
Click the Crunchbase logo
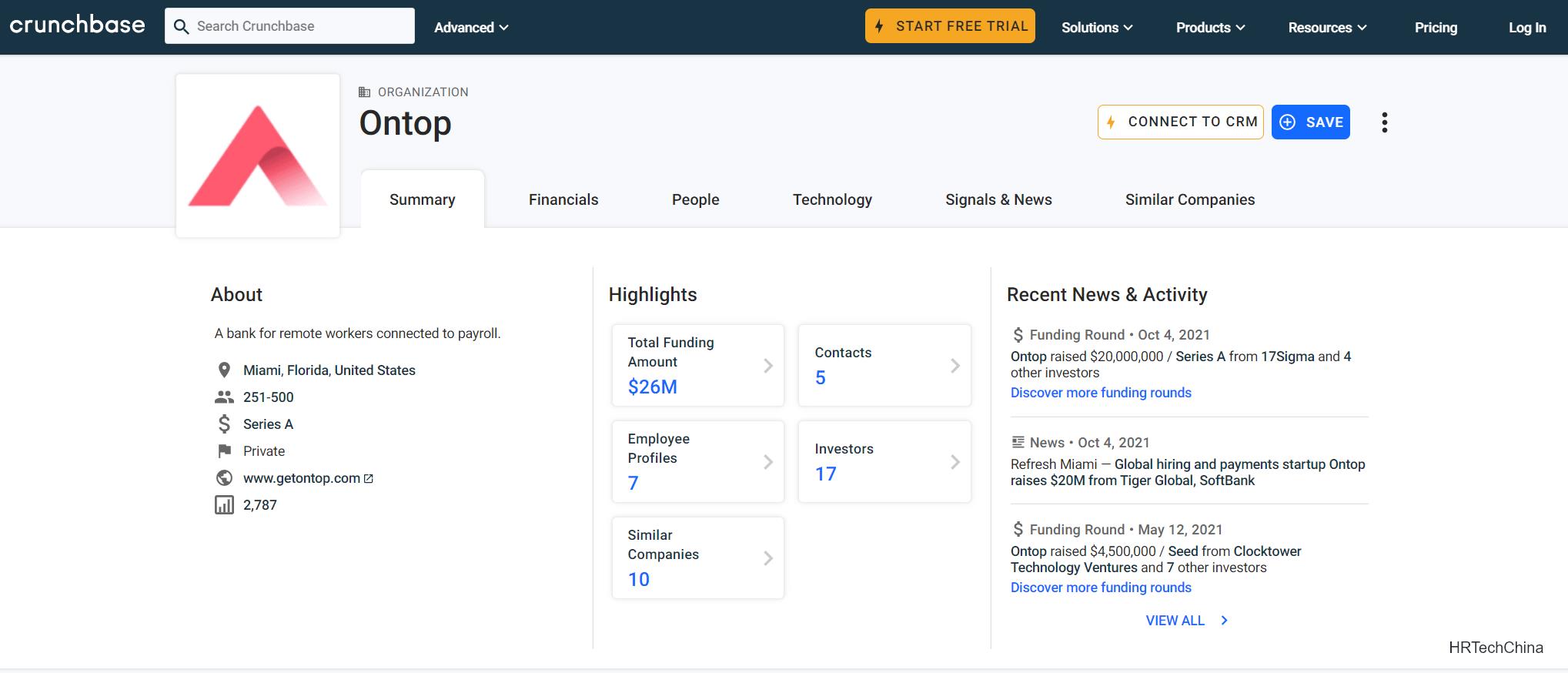point(77,25)
